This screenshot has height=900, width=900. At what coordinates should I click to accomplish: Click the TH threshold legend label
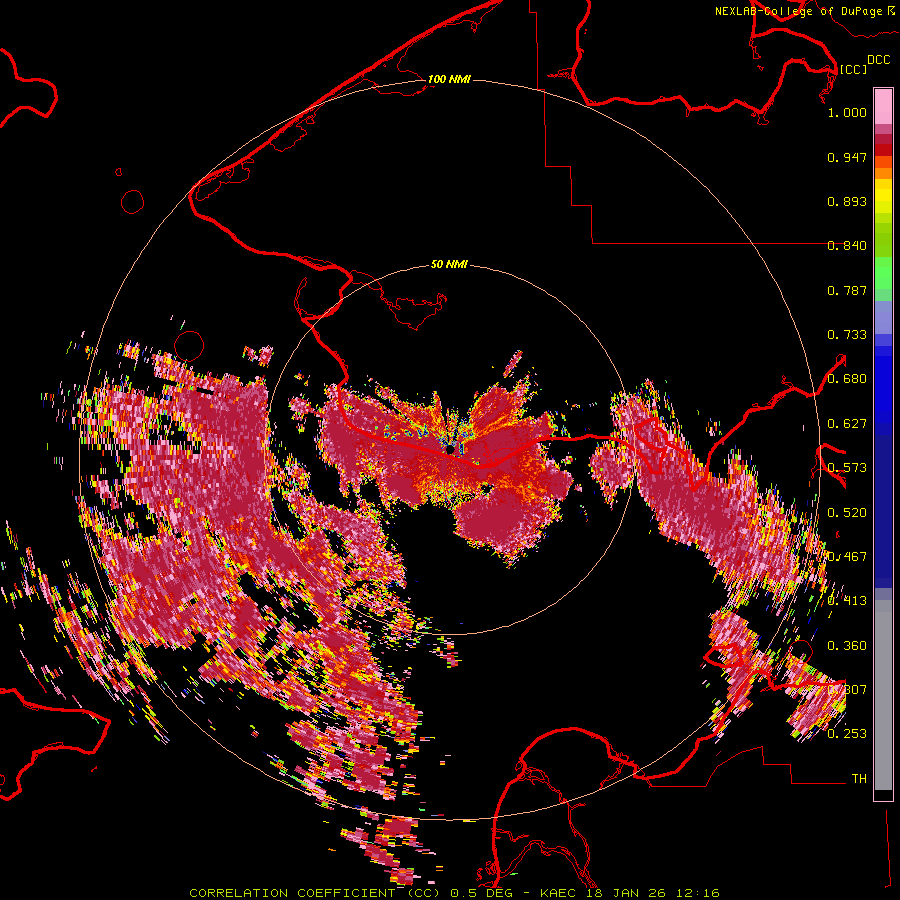tap(859, 779)
